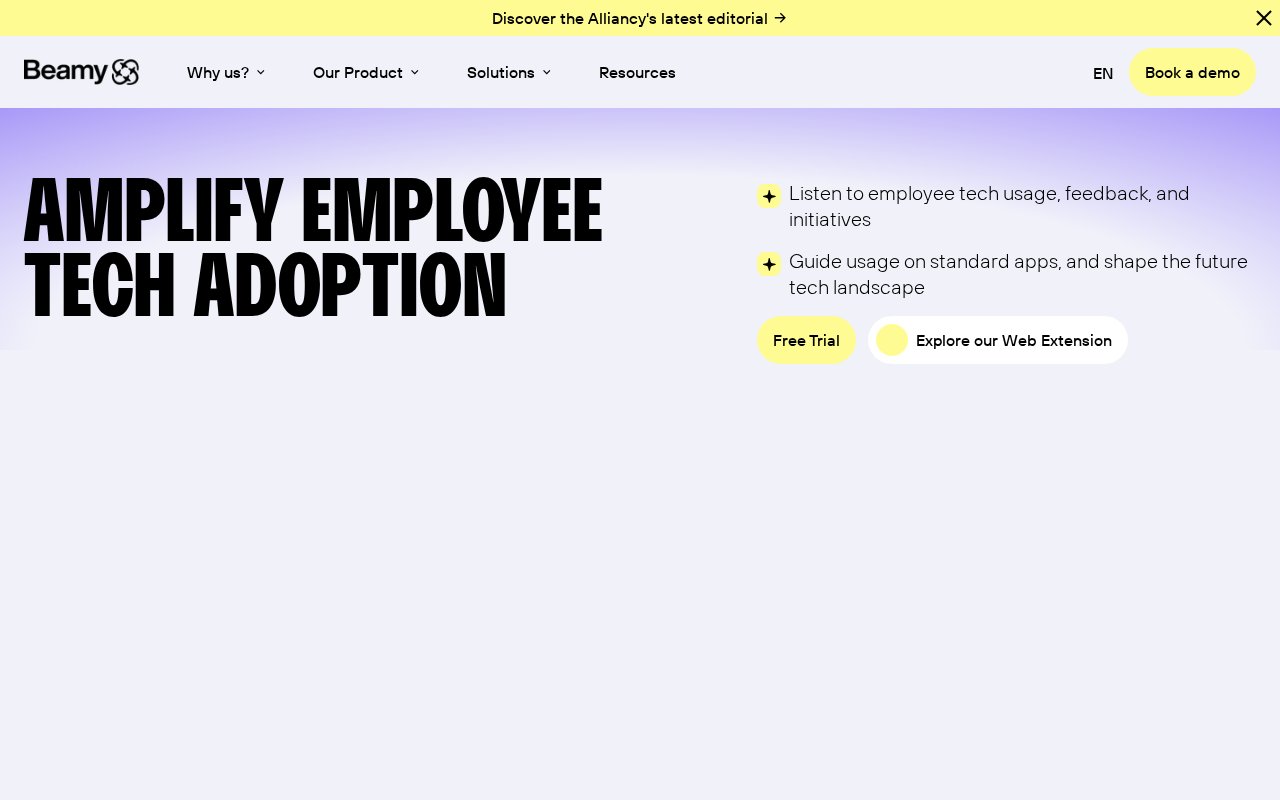Click the yellow circle in Web Extension button
This screenshot has width=1280, height=800.
coord(892,340)
